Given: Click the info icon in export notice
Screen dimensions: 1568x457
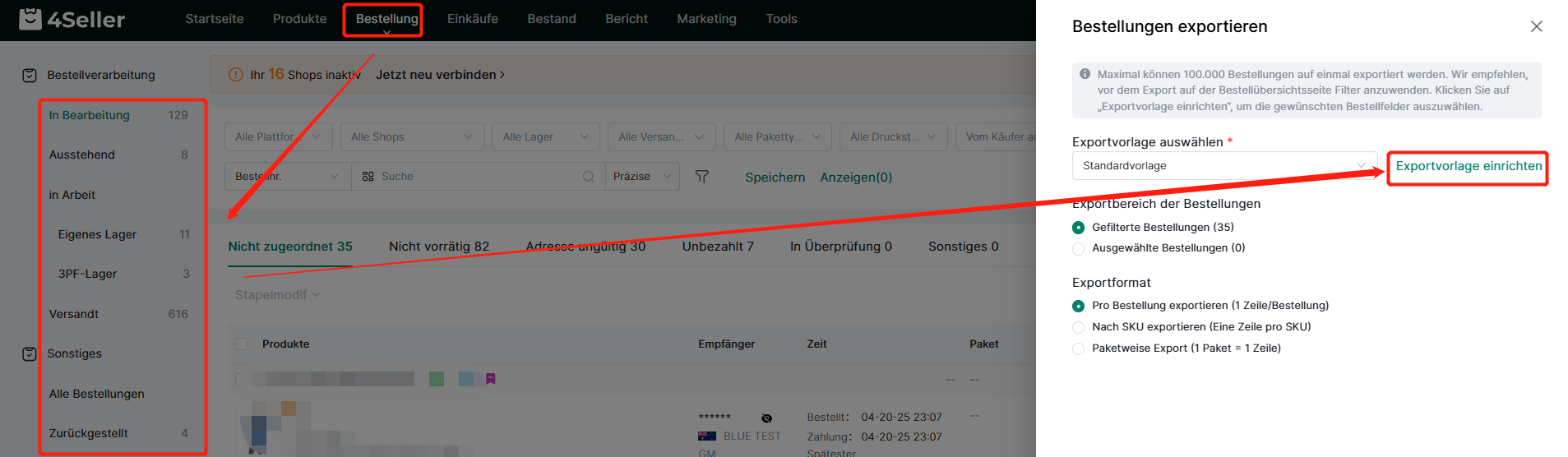Looking at the screenshot, I should [1085, 74].
